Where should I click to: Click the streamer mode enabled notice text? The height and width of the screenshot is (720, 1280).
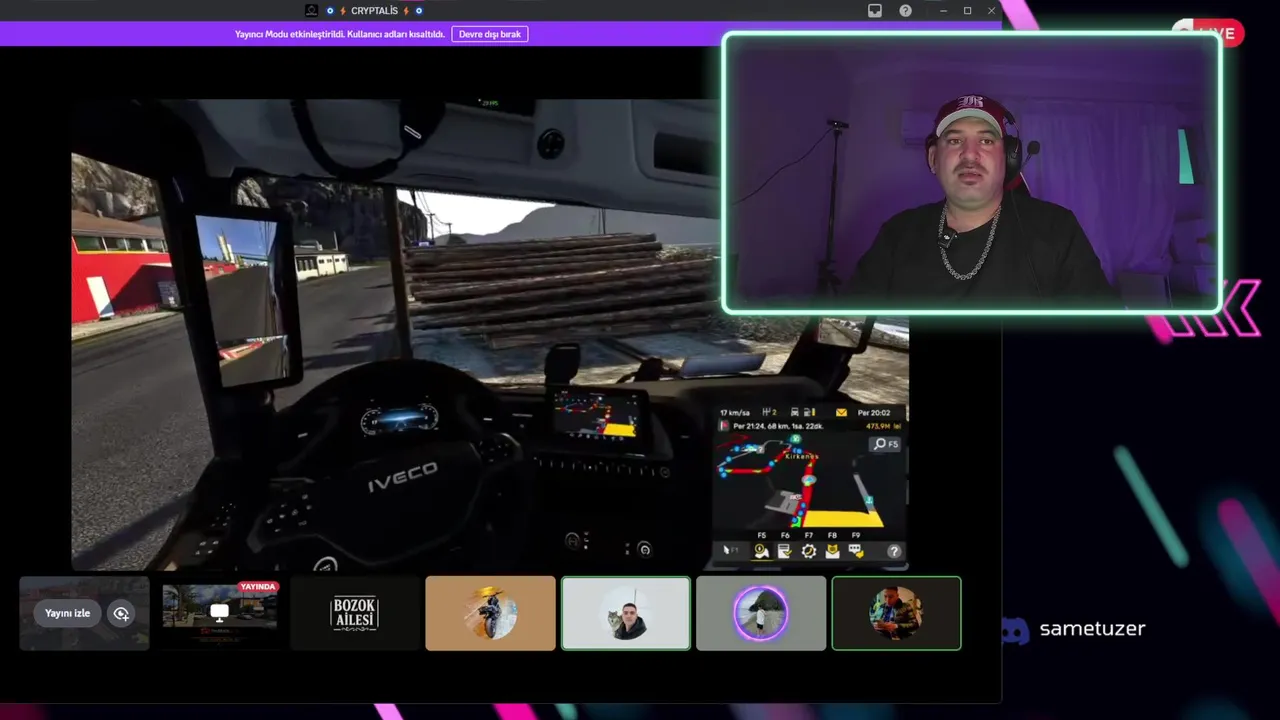(x=340, y=34)
